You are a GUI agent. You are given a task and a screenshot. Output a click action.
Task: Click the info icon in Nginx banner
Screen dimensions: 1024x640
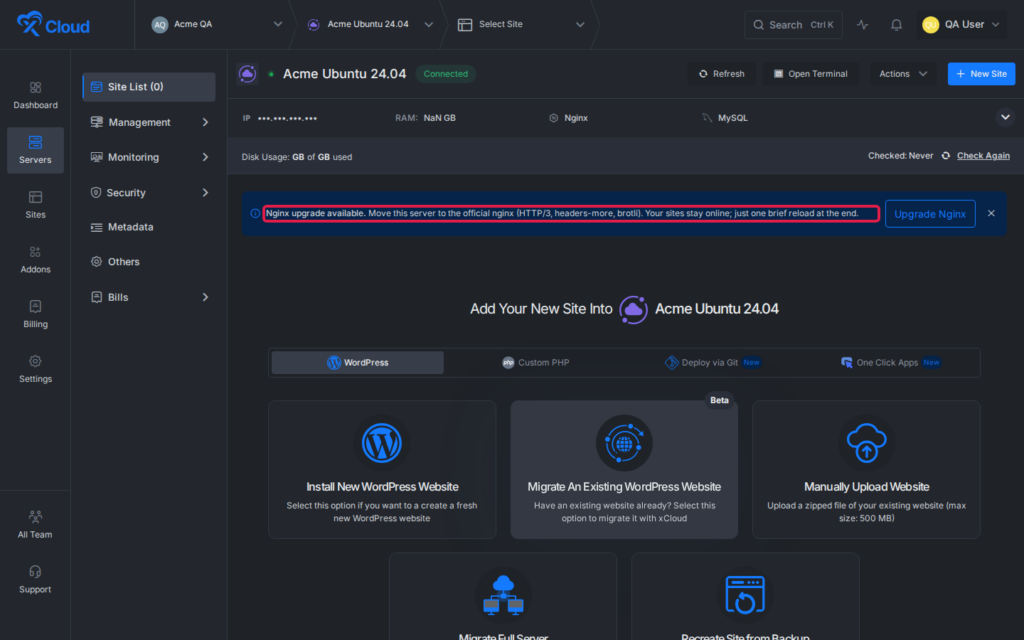click(x=255, y=214)
